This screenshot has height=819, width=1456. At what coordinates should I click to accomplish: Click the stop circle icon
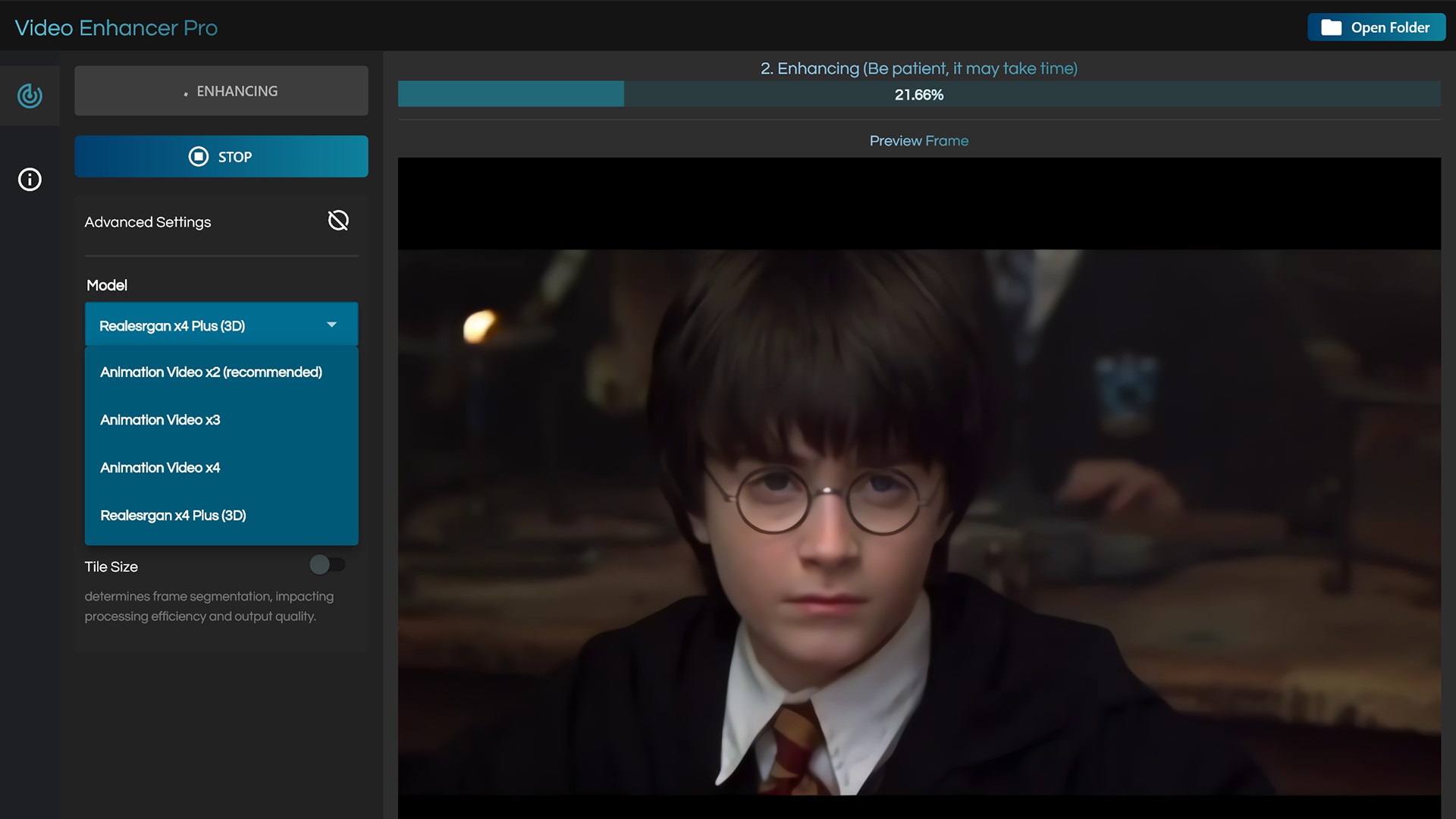[x=198, y=157]
